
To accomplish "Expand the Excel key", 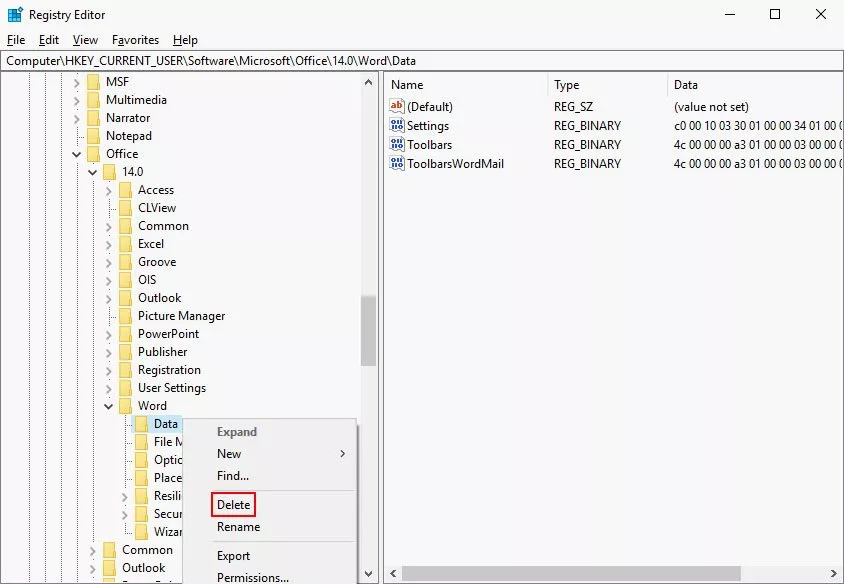I will pos(109,245).
